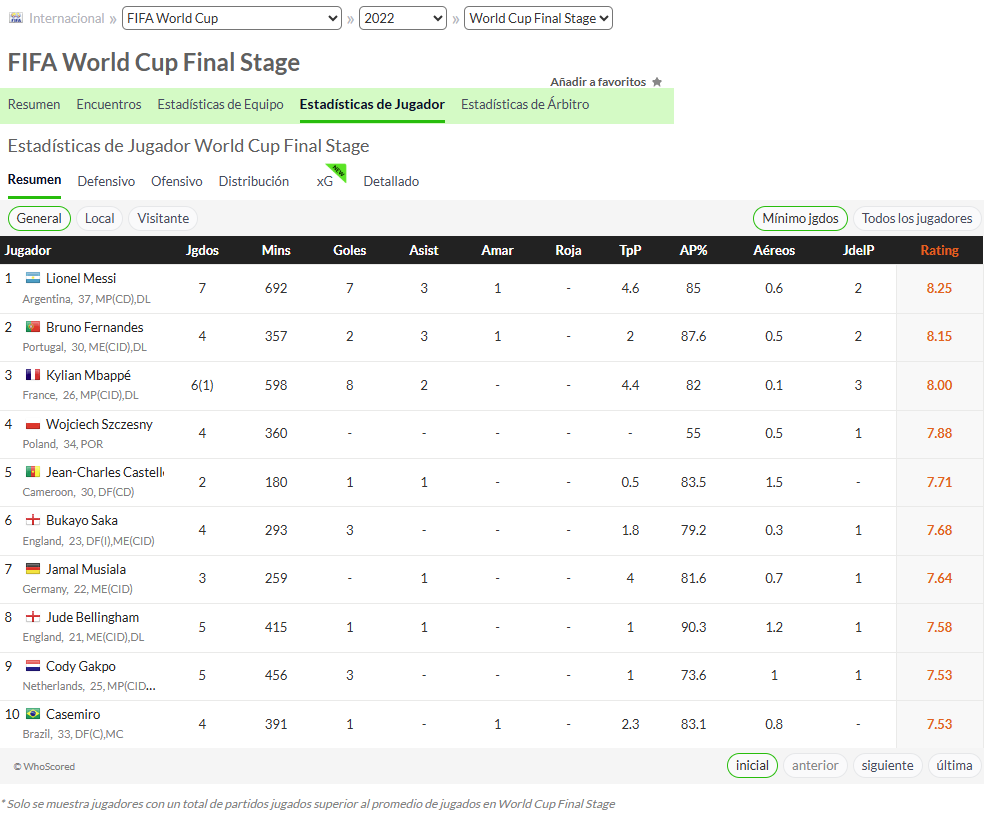The width and height of the screenshot is (988, 820).
Task: Click the France flag beside Kylian Mbappé
Action: pyautogui.click(x=33, y=375)
